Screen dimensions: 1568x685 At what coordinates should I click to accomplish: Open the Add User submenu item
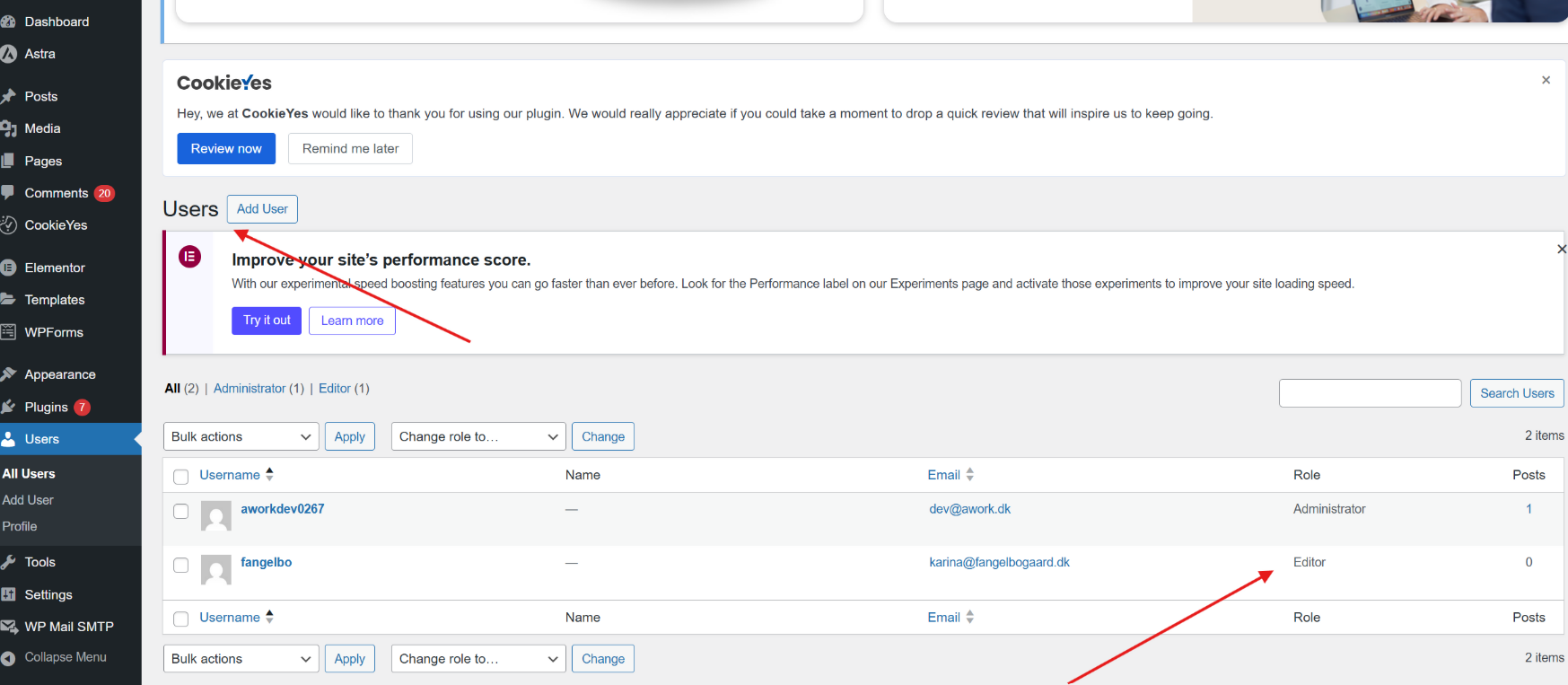click(x=28, y=500)
